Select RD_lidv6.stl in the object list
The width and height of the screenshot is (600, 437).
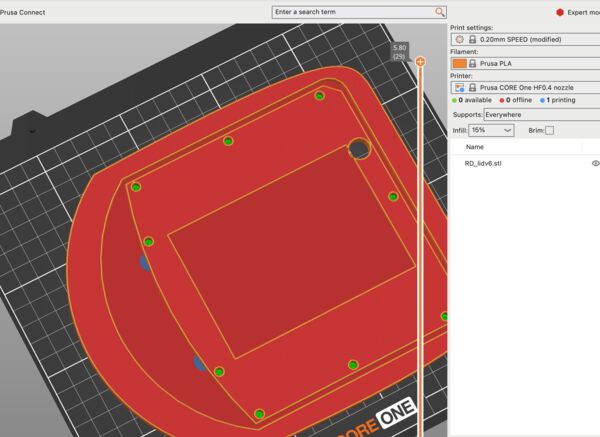point(483,163)
